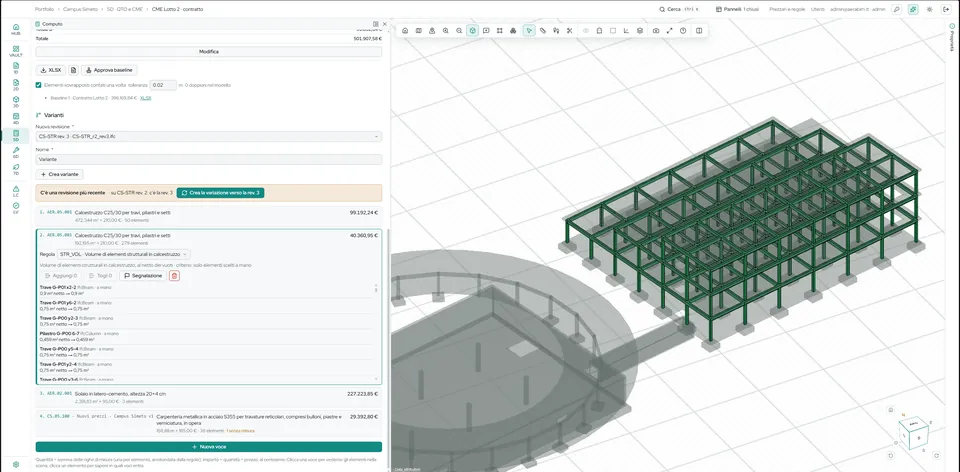Click the zoom out magnifier icon
Viewport: 960px width, 472px height.
pos(459,31)
